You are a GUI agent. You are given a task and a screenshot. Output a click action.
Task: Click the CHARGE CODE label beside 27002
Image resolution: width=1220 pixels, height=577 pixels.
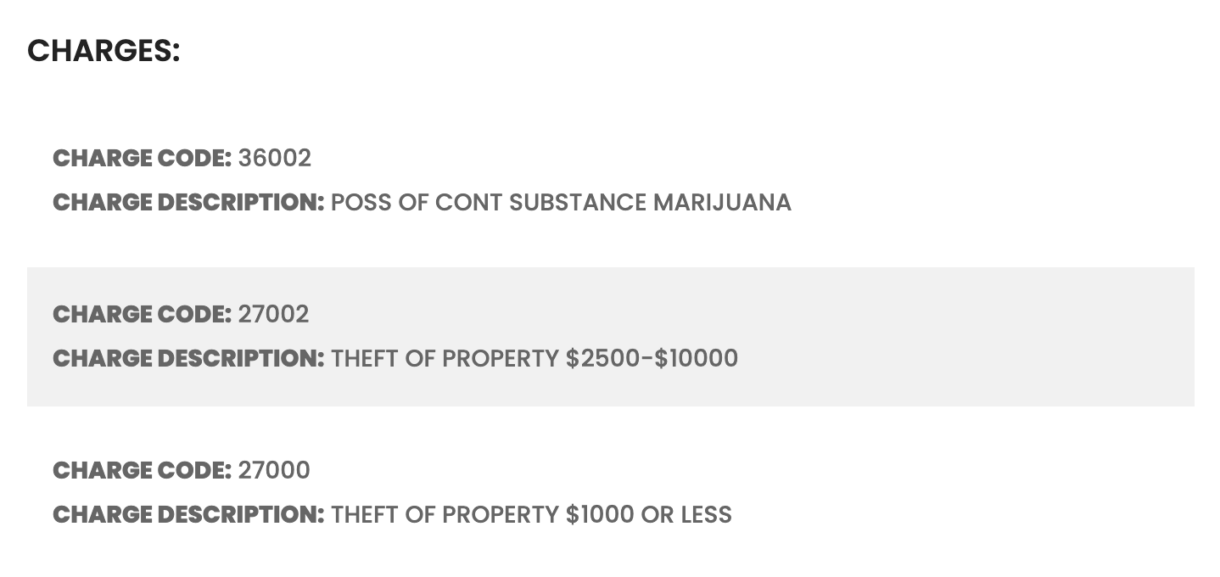pos(142,314)
